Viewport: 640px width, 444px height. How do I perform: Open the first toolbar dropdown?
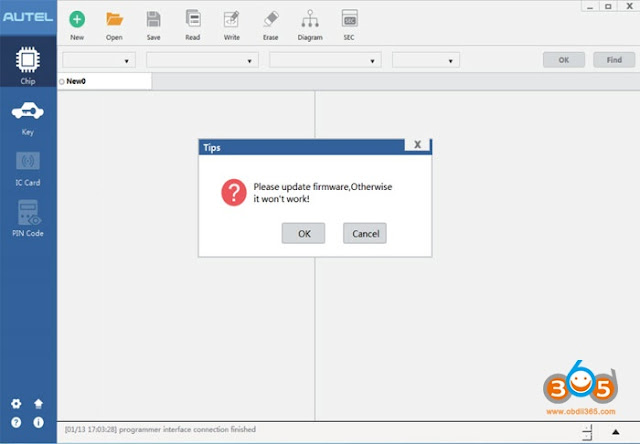[x=99, y=60]
